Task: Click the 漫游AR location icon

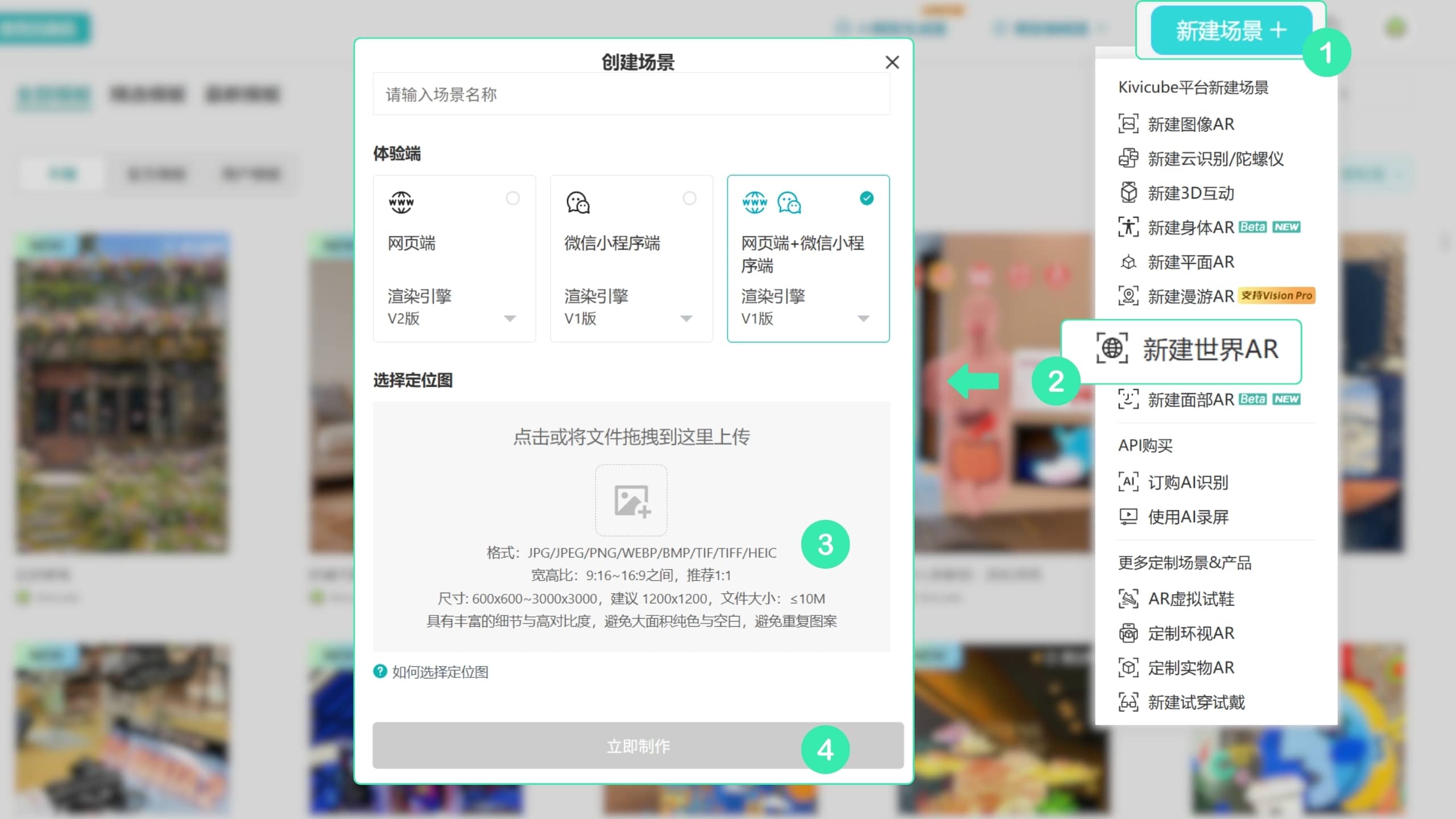Action: tap(1128, 296)
